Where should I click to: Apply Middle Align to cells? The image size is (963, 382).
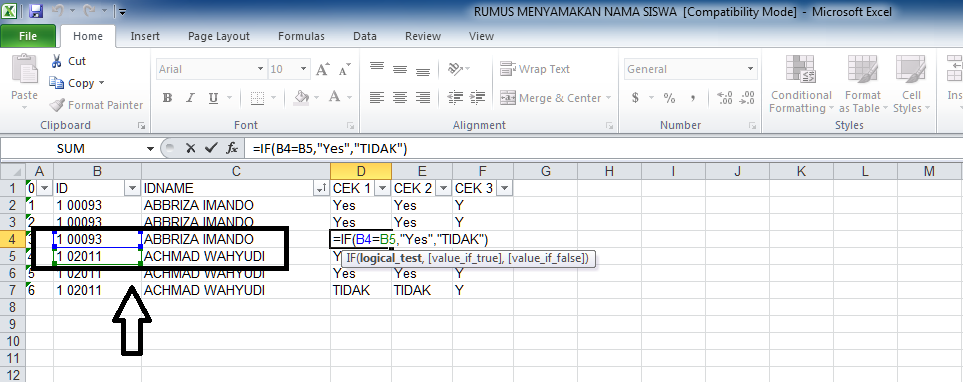400,69
